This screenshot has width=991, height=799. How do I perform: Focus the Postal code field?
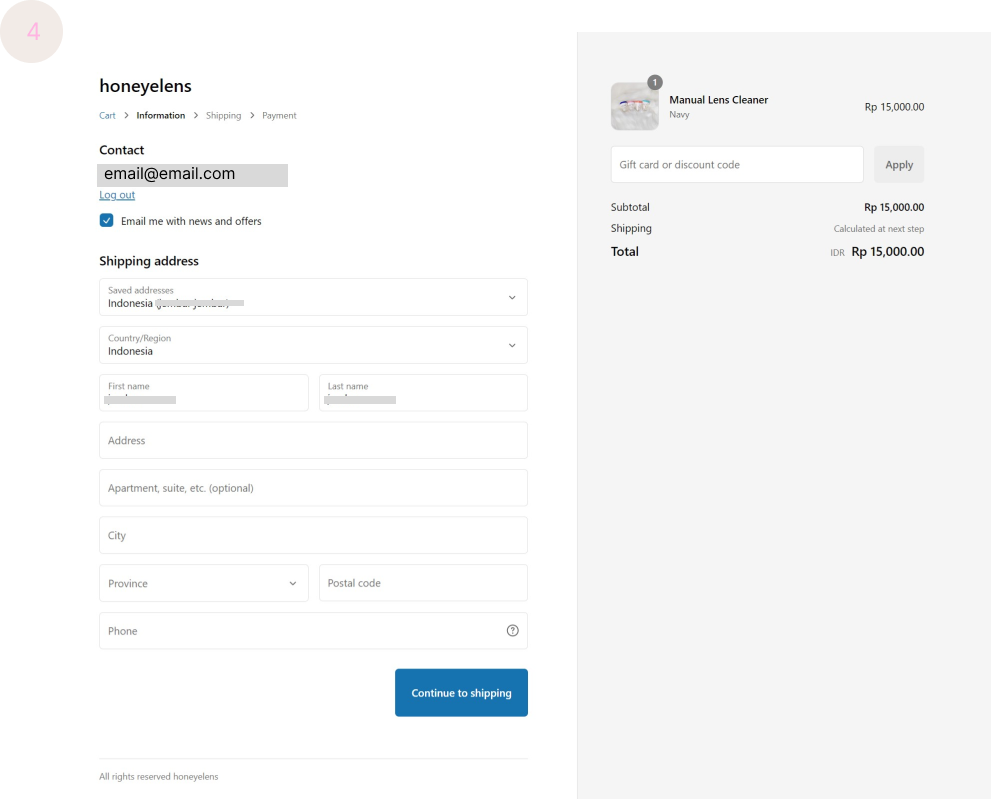422,583
